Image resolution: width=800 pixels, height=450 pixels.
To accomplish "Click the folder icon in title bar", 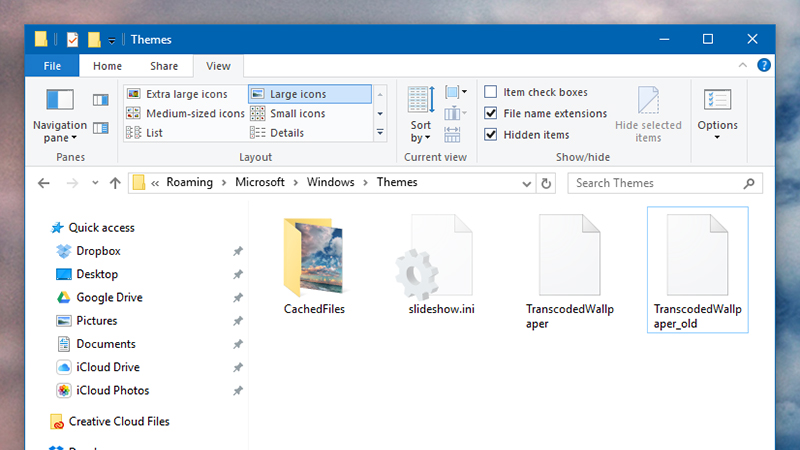I will (41, 39).
